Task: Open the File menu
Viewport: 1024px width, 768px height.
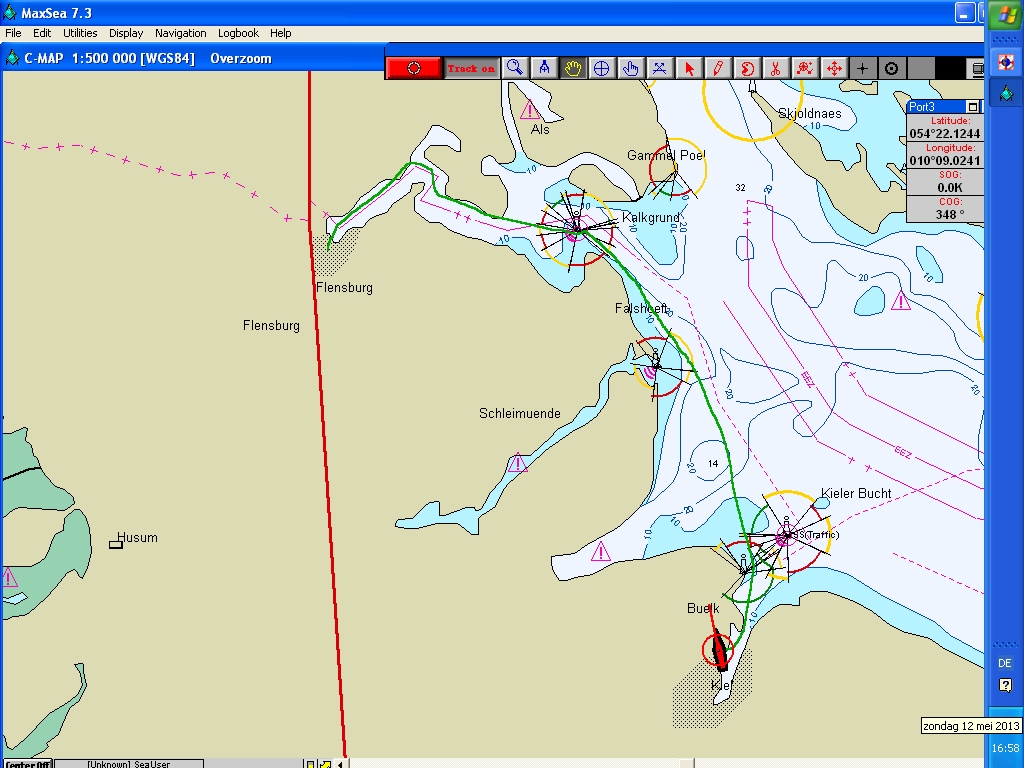Action: [x=13, y=33]
